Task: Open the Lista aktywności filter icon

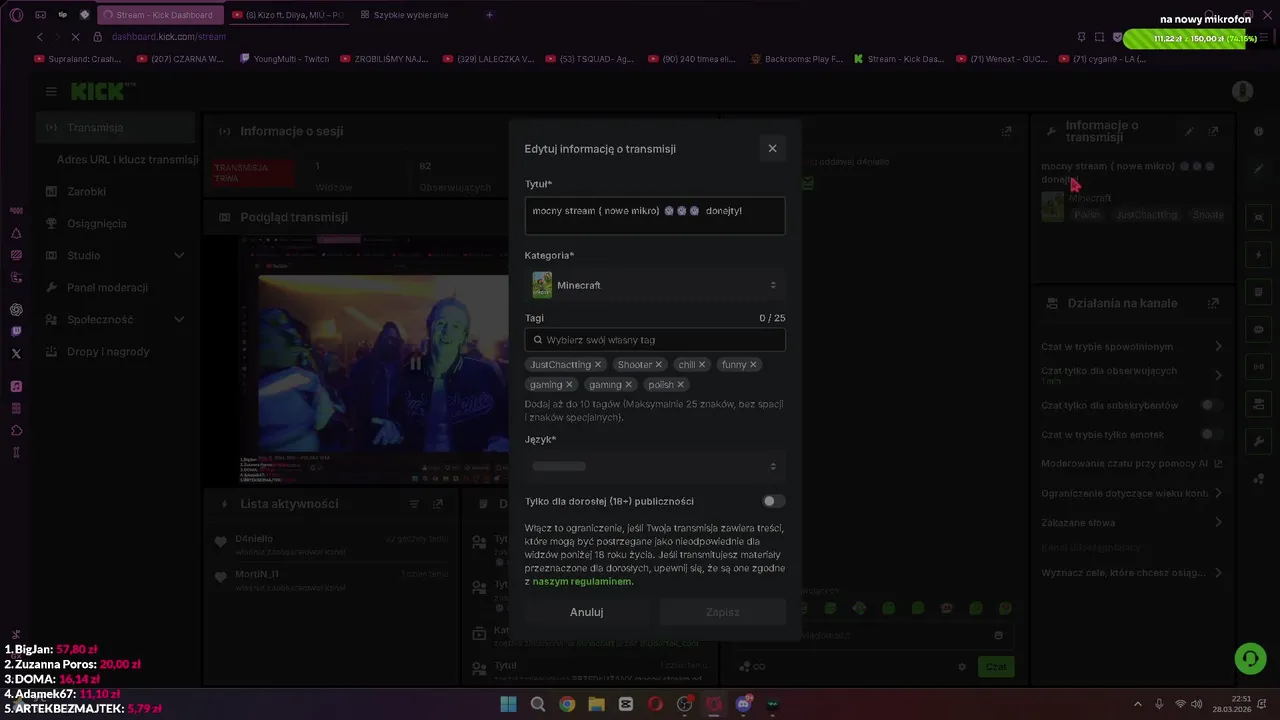Action: [x=414, y=504]
